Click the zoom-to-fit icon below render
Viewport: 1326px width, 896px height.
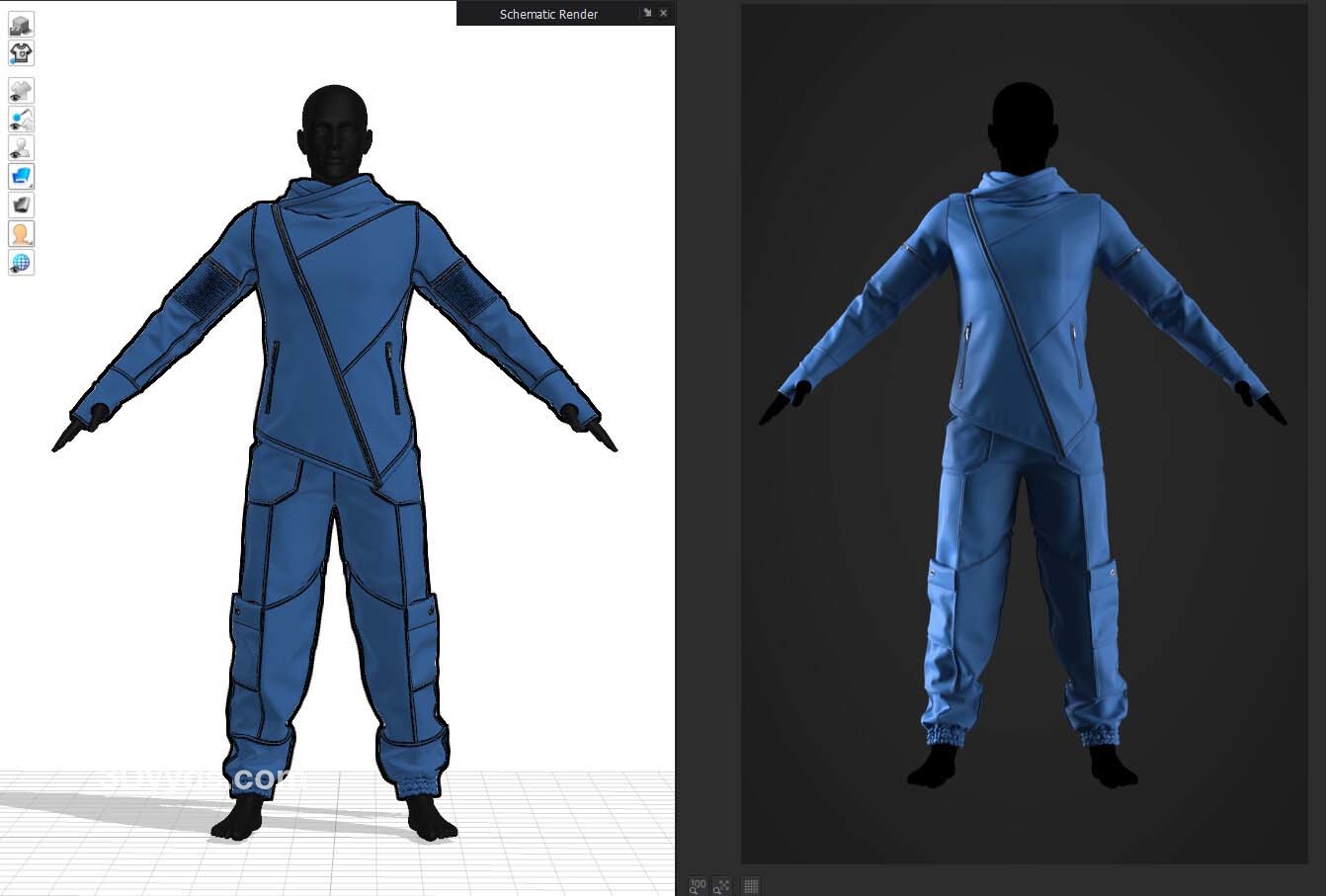point(723,885)
